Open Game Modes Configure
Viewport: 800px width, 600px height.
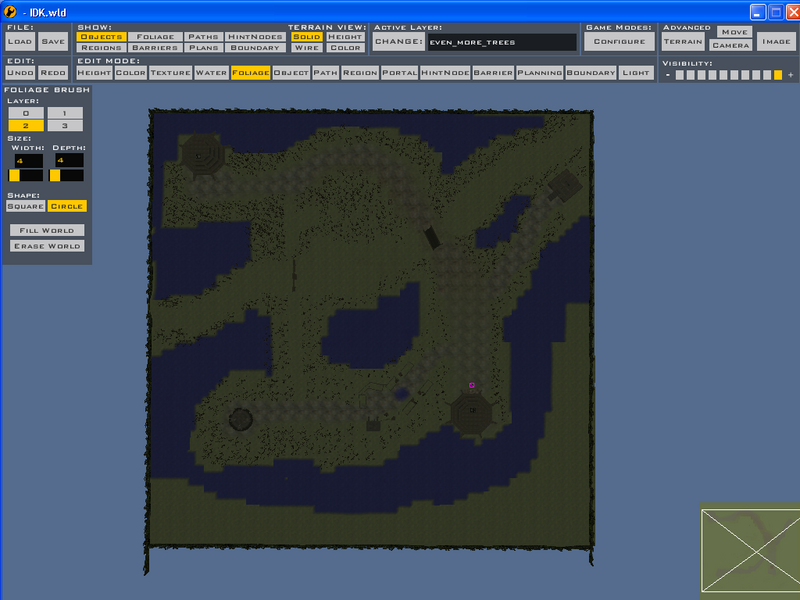point(619,41)
